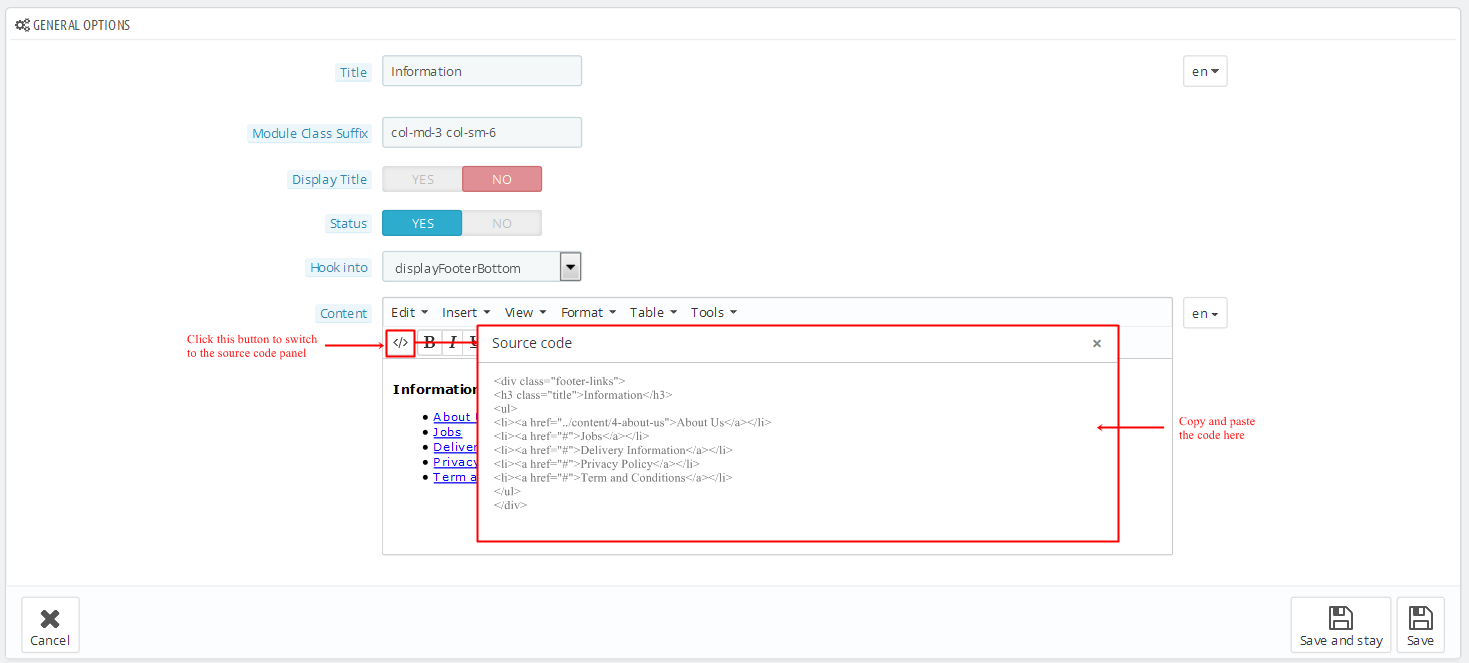Open the Title language en dropdown
This screenshot has height=663, width=1469.
tap(1204, 72)
